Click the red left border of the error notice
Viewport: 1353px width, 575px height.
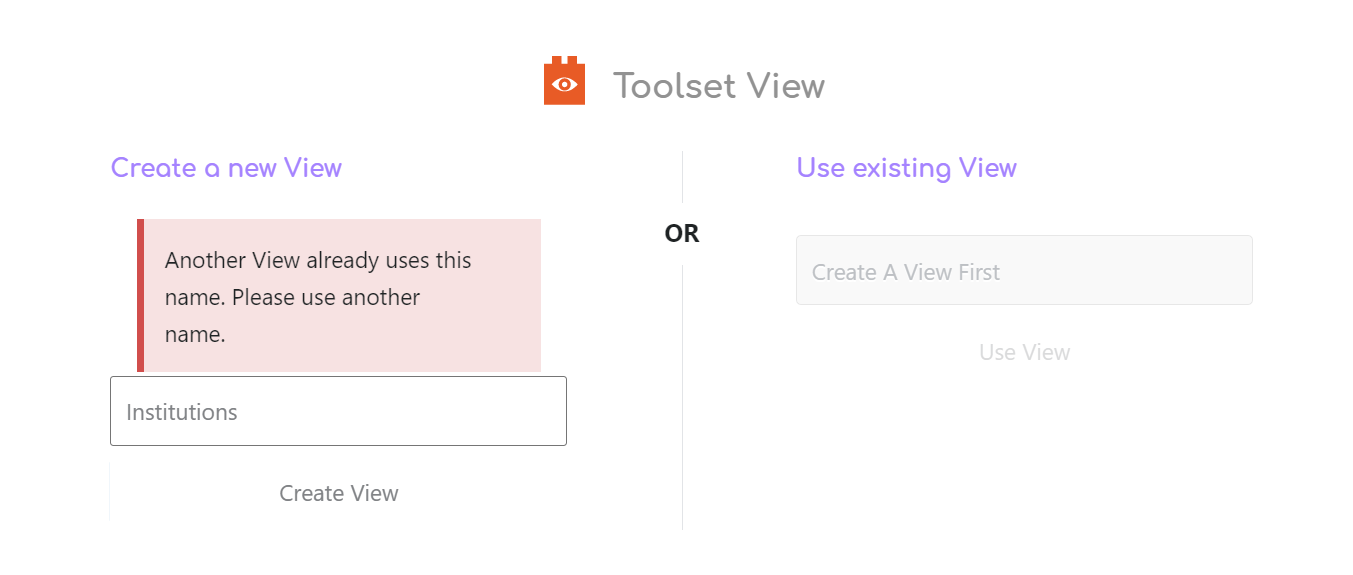pyautogui.click(x=141, y=296)
